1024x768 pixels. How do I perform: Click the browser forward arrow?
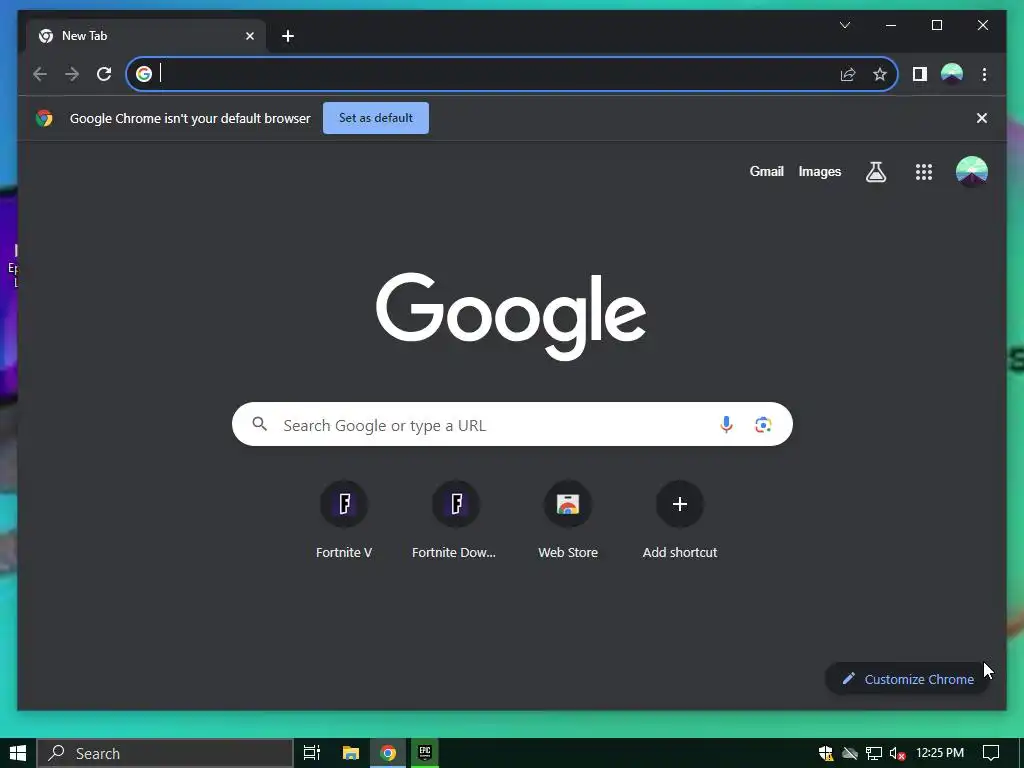72,74
